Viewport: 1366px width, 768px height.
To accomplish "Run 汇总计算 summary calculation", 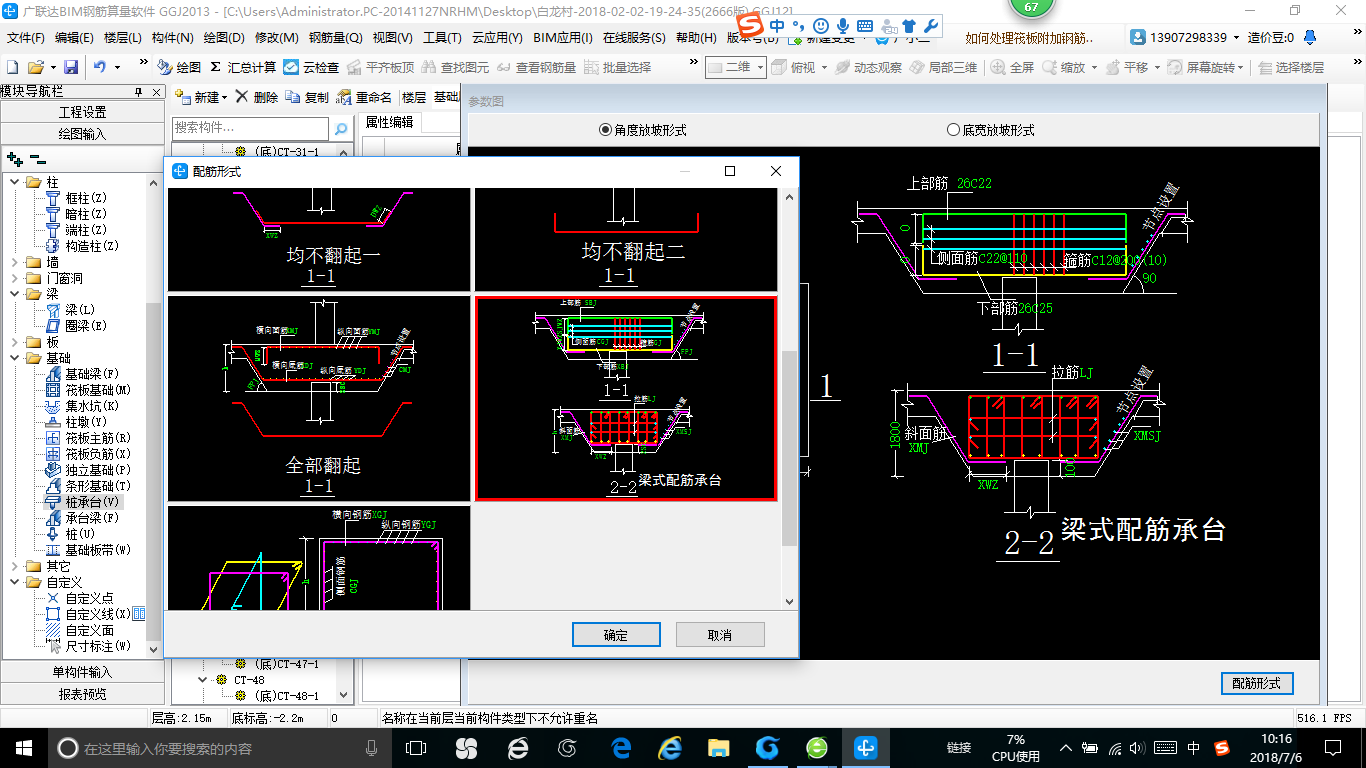I will click(243, 67).
